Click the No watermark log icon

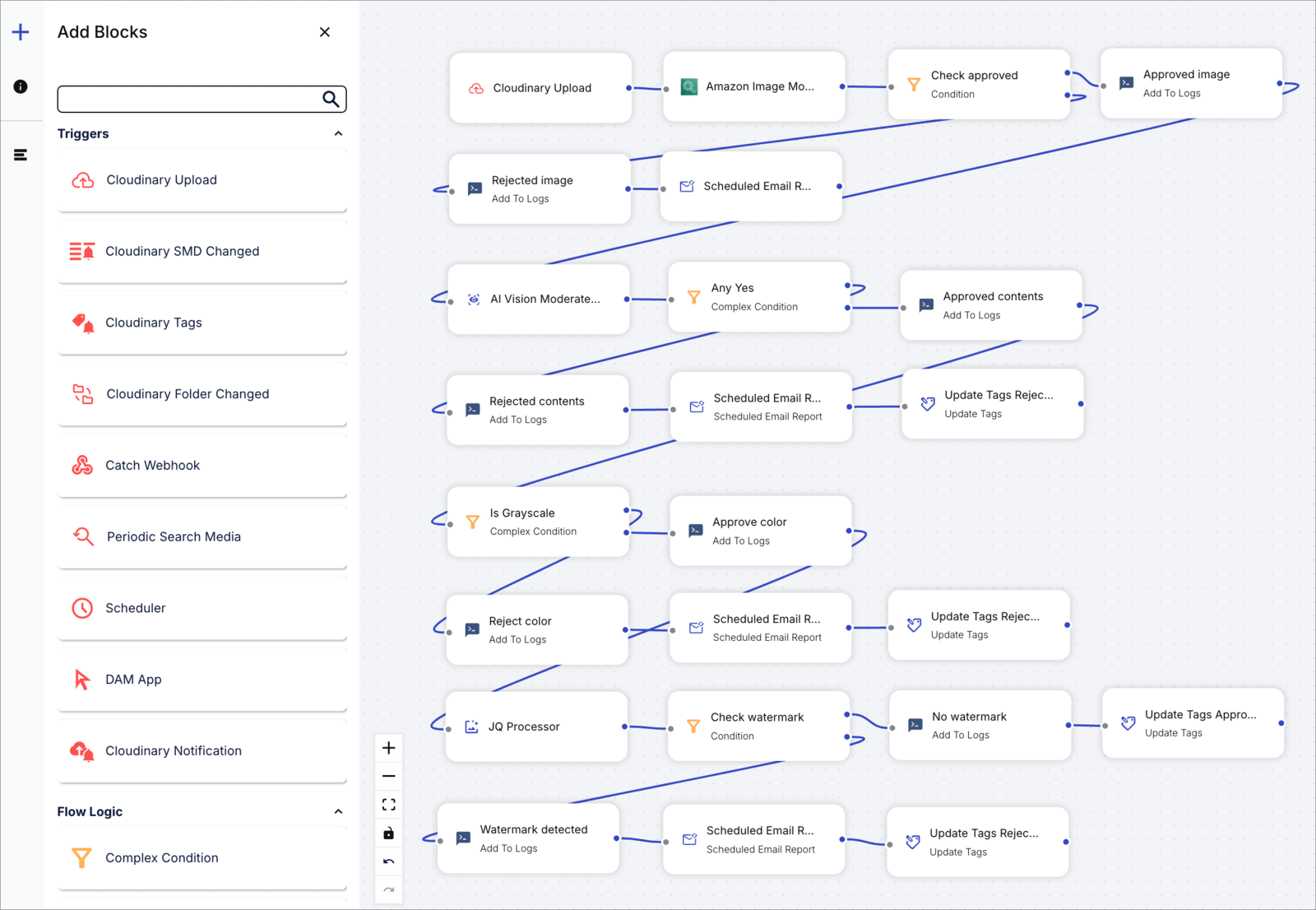click(x=915, y=725)
